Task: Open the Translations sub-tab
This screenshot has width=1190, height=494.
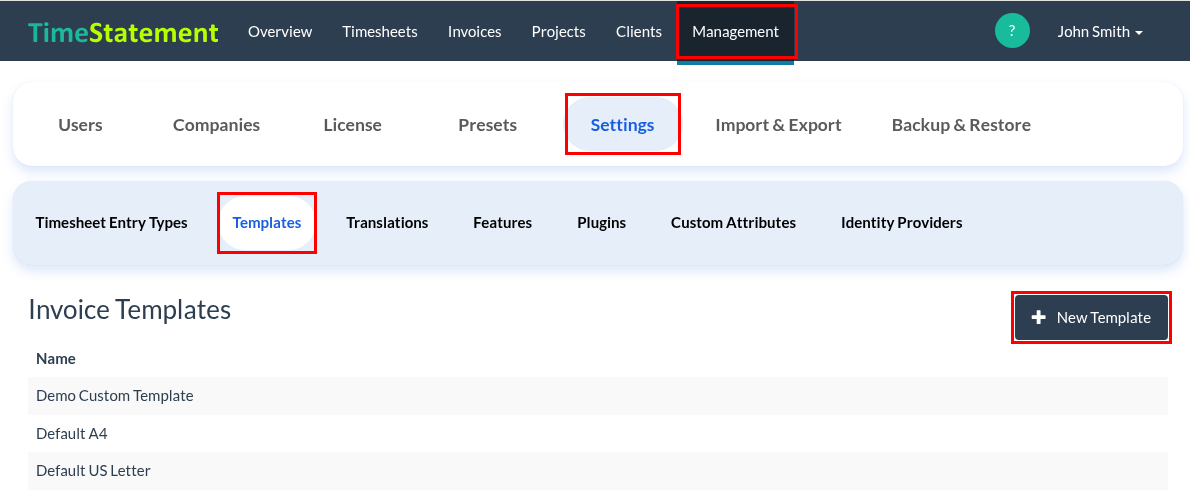Action: (x=387, y=223)
